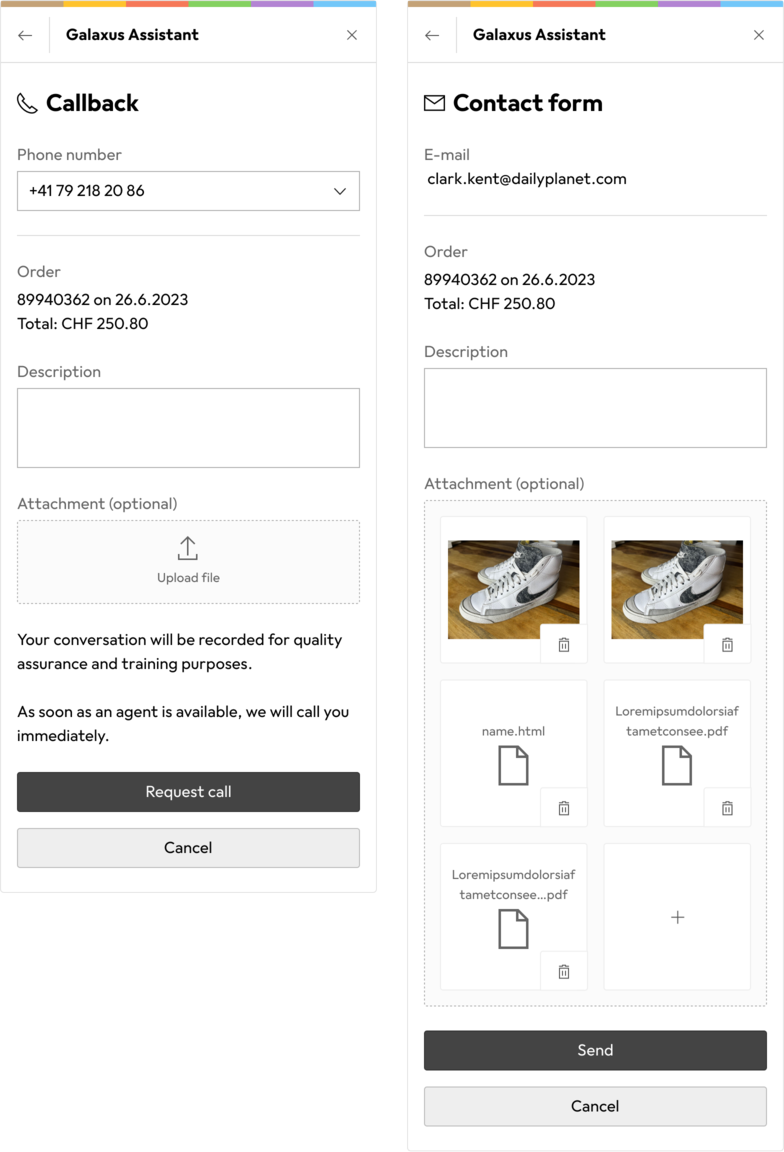Go back in the Callback panel
The height and width of the screenshot is (1152, 784).
pos(25,35)
